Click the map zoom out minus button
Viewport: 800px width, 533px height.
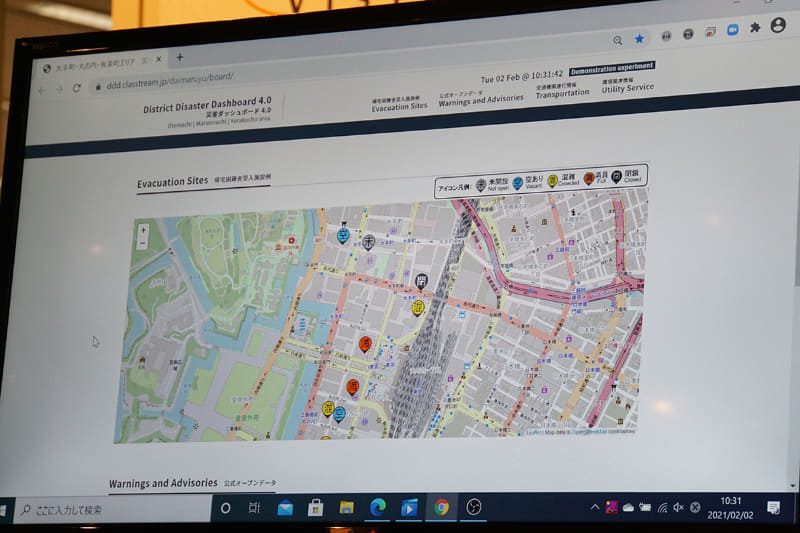coord(143,244)
